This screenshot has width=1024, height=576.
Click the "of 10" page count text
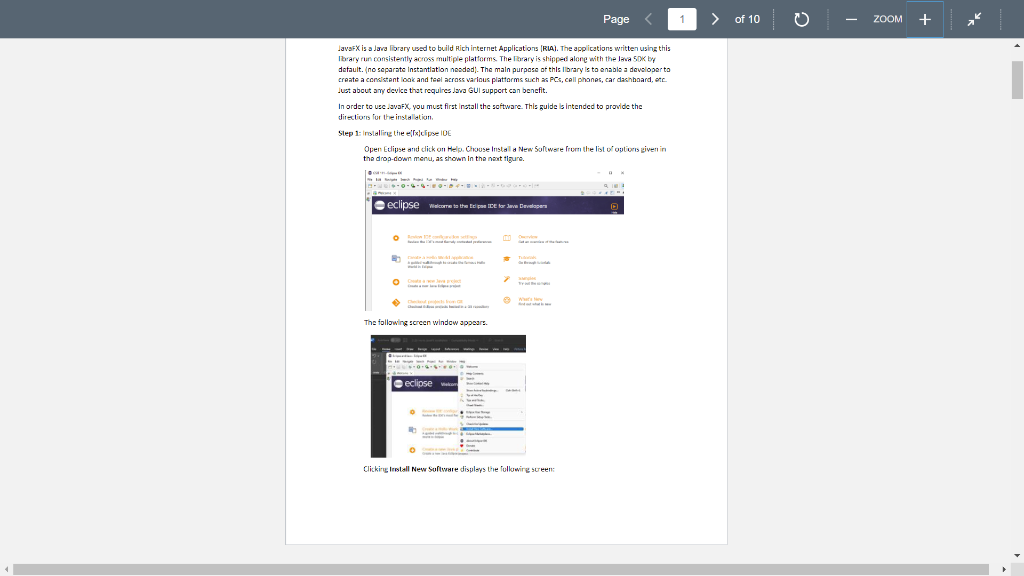[747, 19]
